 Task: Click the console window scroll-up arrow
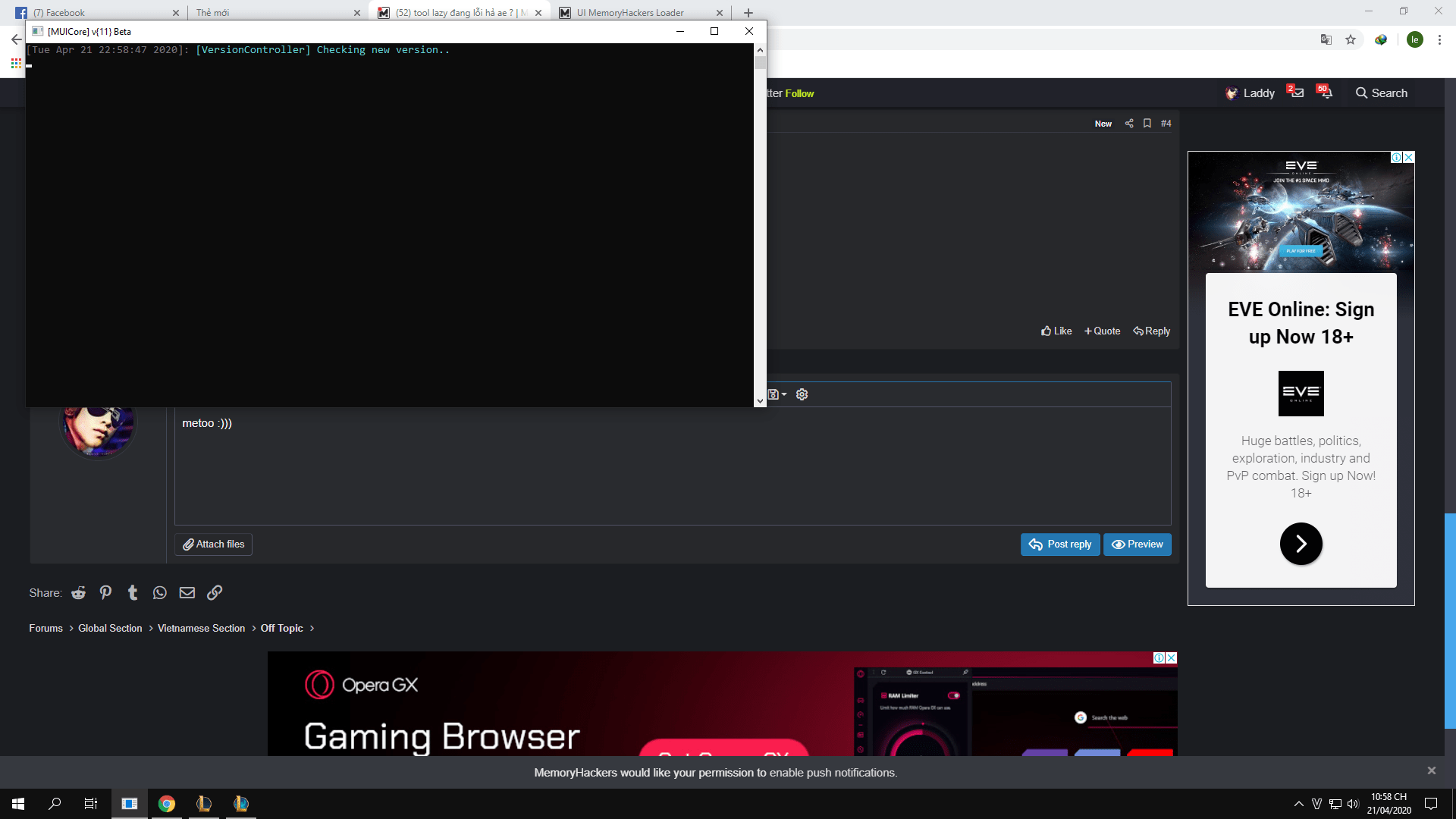[760, 49]
